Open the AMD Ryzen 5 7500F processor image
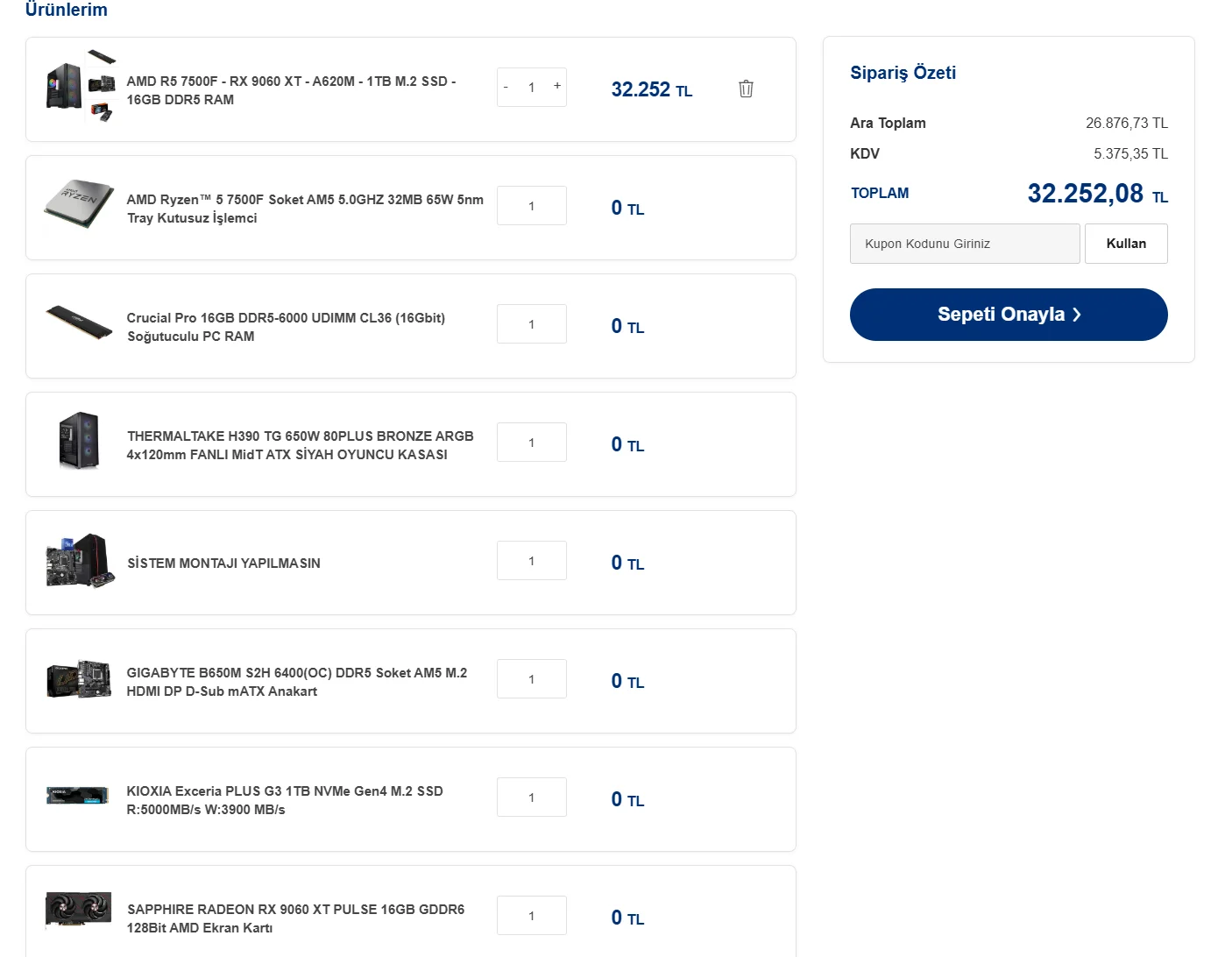The height and width of the screenshot is (957, 1232). 80,204
